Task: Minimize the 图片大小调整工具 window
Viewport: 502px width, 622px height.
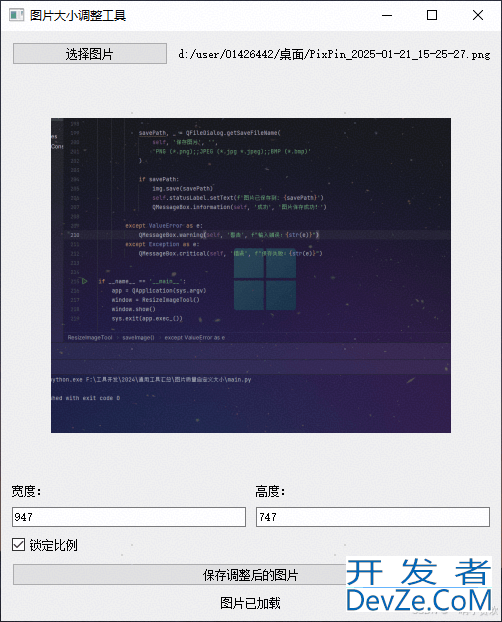Action: 387,15
